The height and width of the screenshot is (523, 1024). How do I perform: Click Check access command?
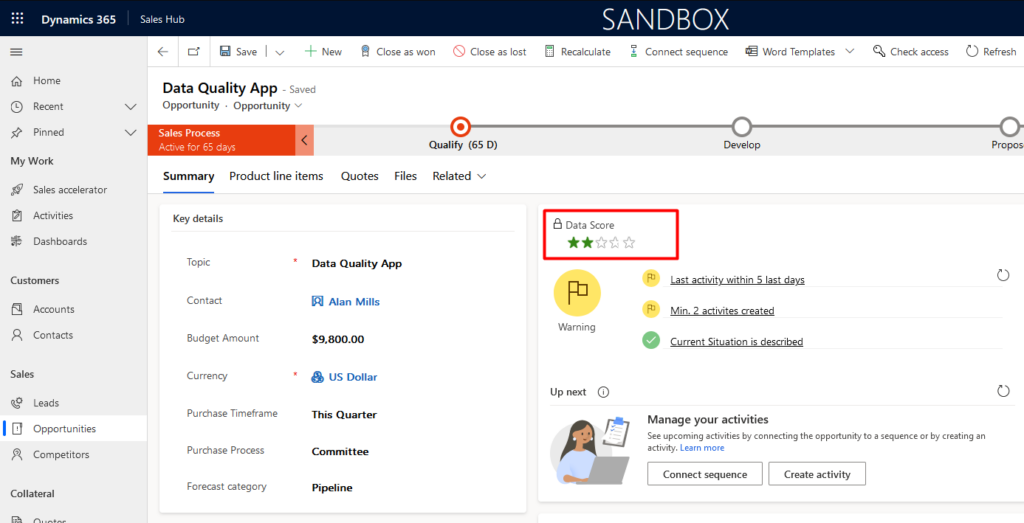click(910, 52)
